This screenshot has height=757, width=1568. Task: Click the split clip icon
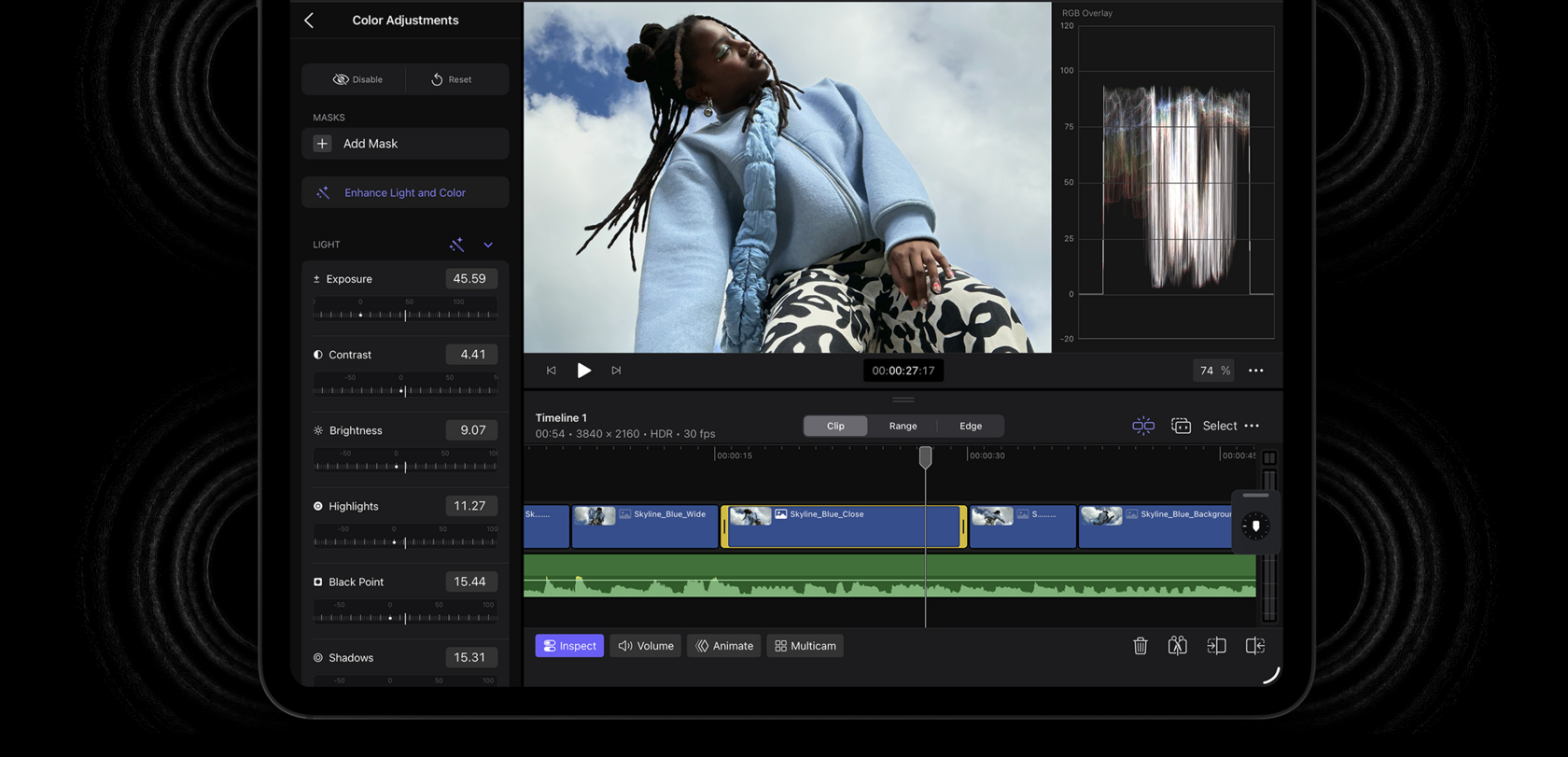[1177, 646]
